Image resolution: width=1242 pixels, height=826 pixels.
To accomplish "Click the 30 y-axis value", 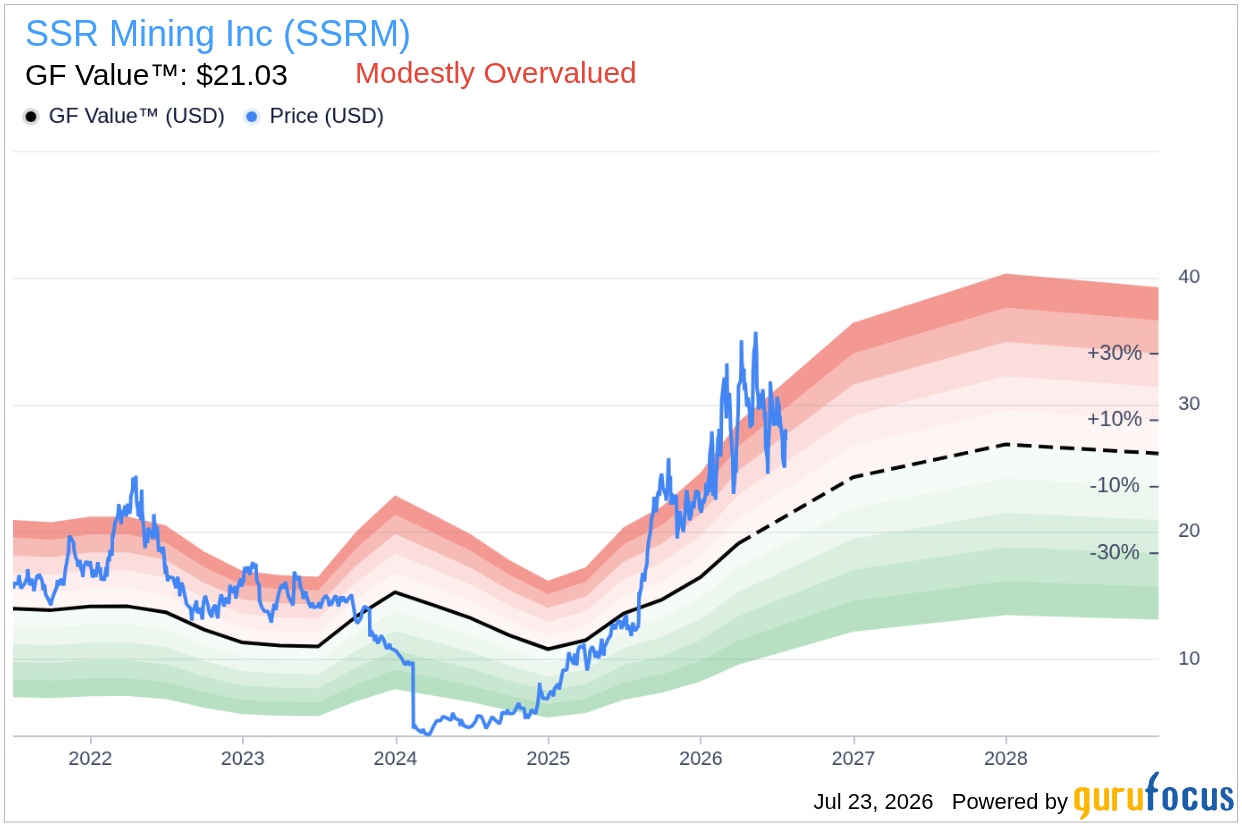I will coord(1188,403).
